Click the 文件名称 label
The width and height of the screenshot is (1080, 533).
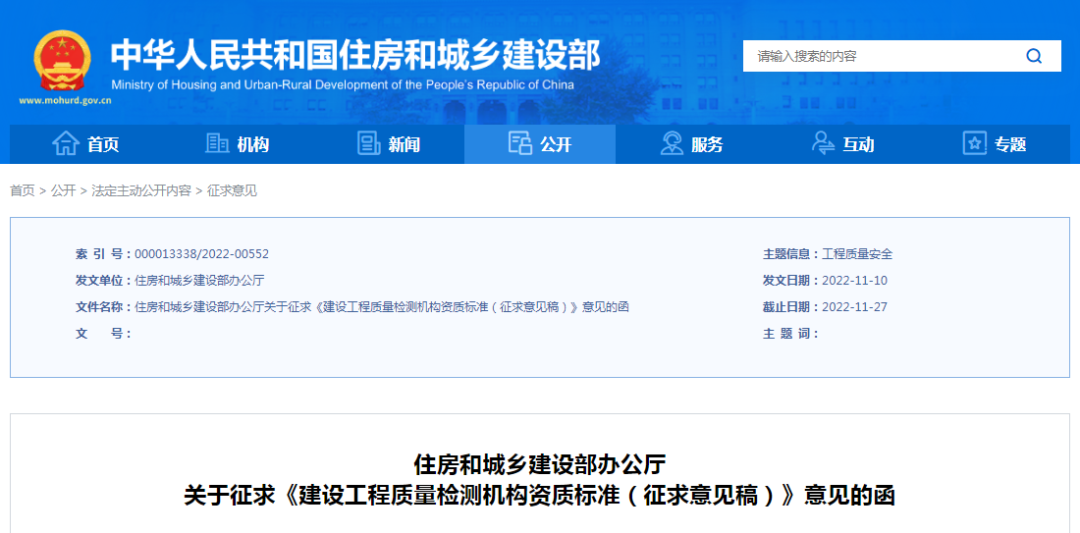103,307
